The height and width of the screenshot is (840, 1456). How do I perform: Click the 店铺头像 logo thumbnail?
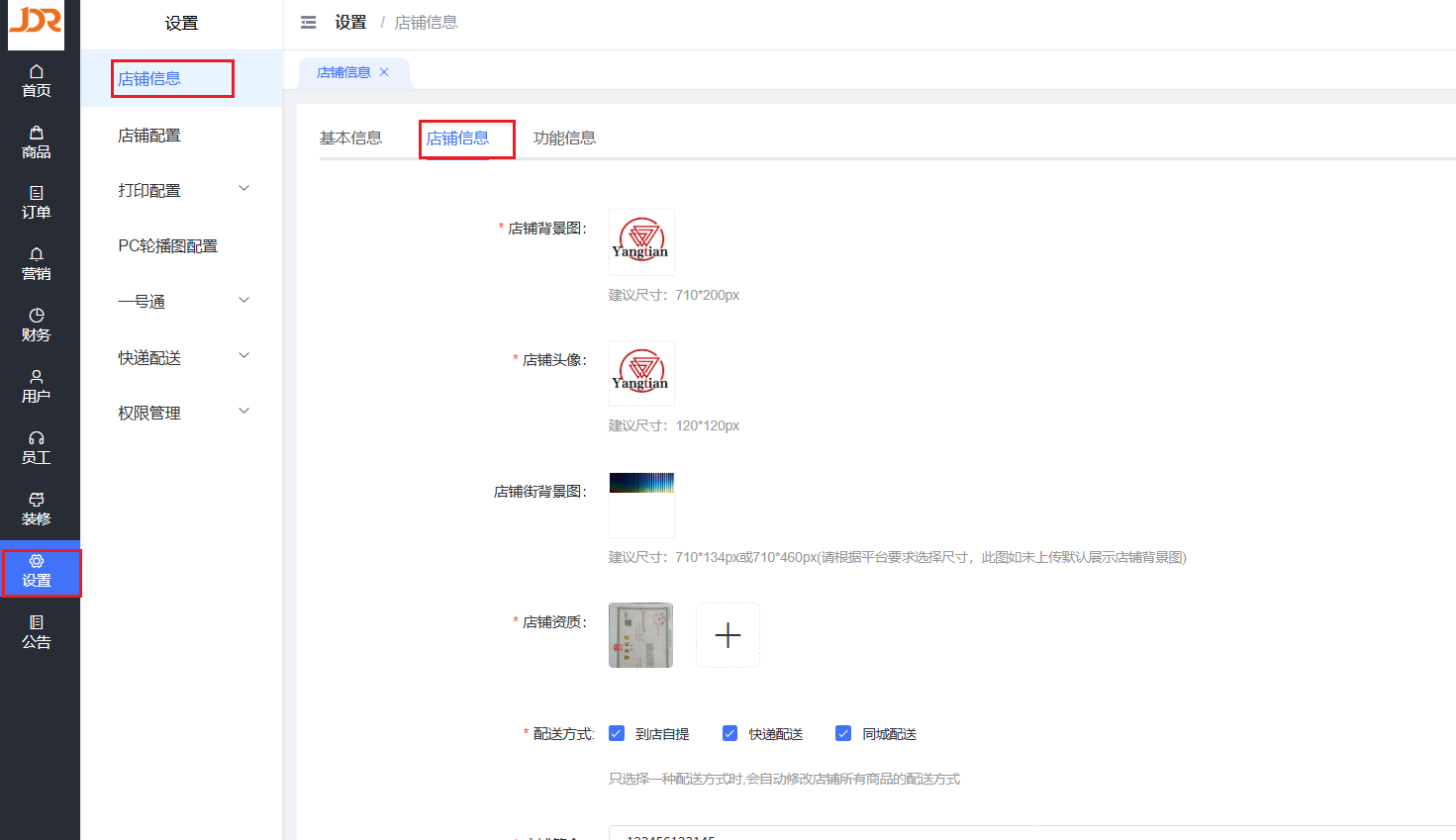click(x=641, y=373)
